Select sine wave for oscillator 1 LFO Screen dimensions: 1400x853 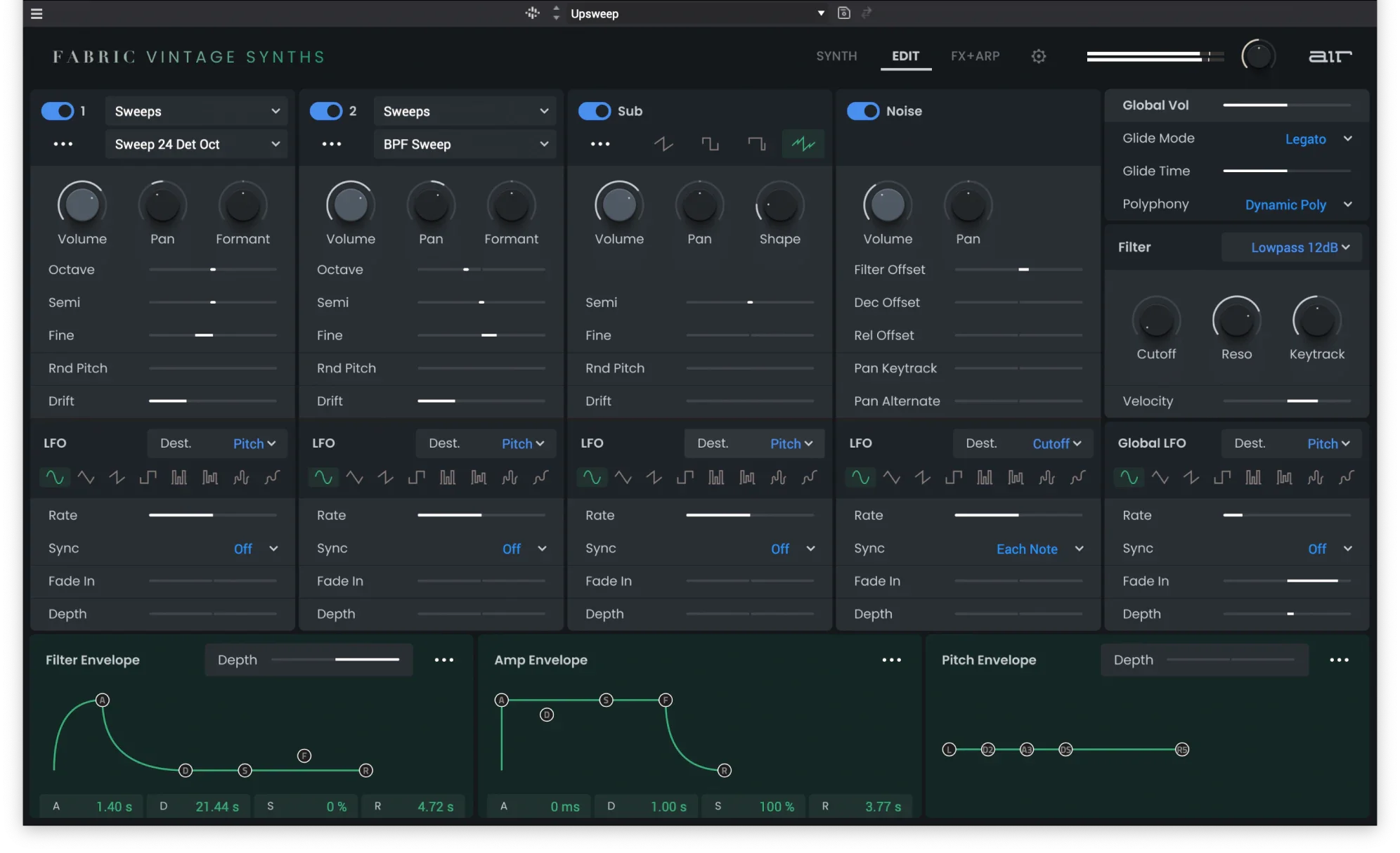tap(55, 478)
